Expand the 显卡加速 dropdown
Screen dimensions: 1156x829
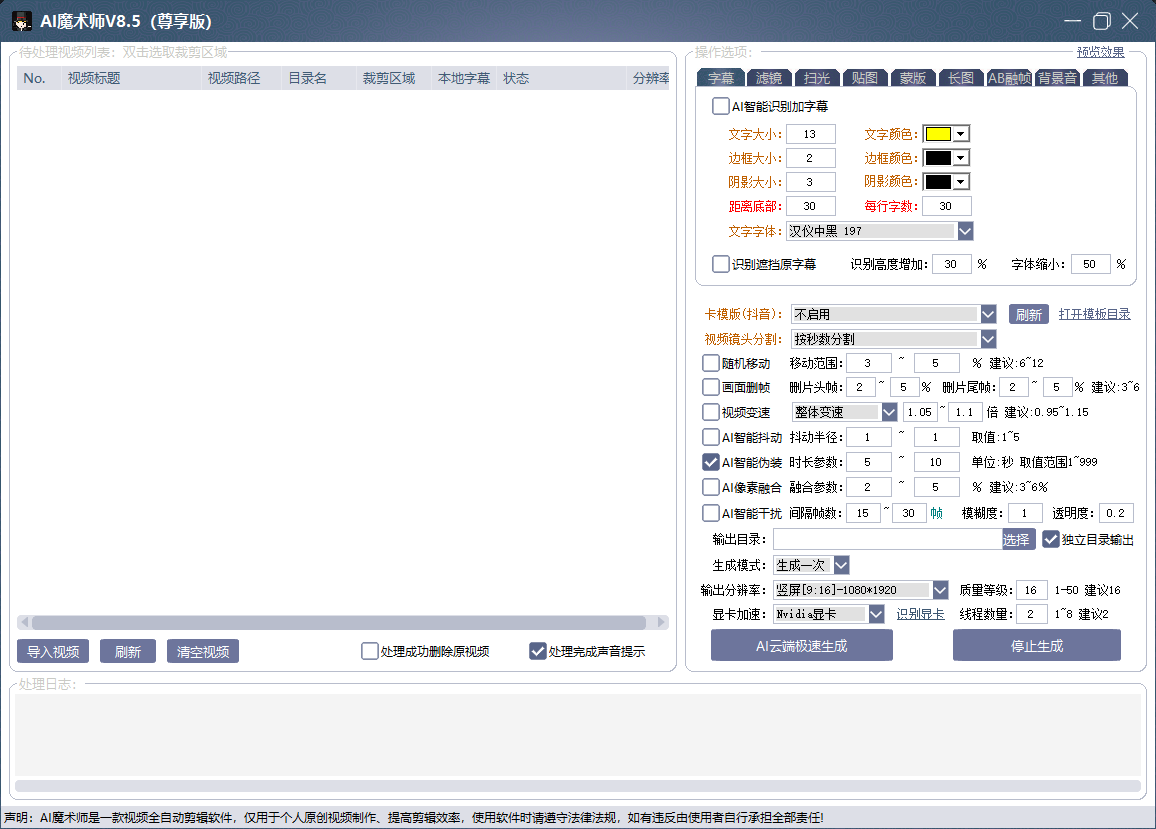tap(876, 614)
